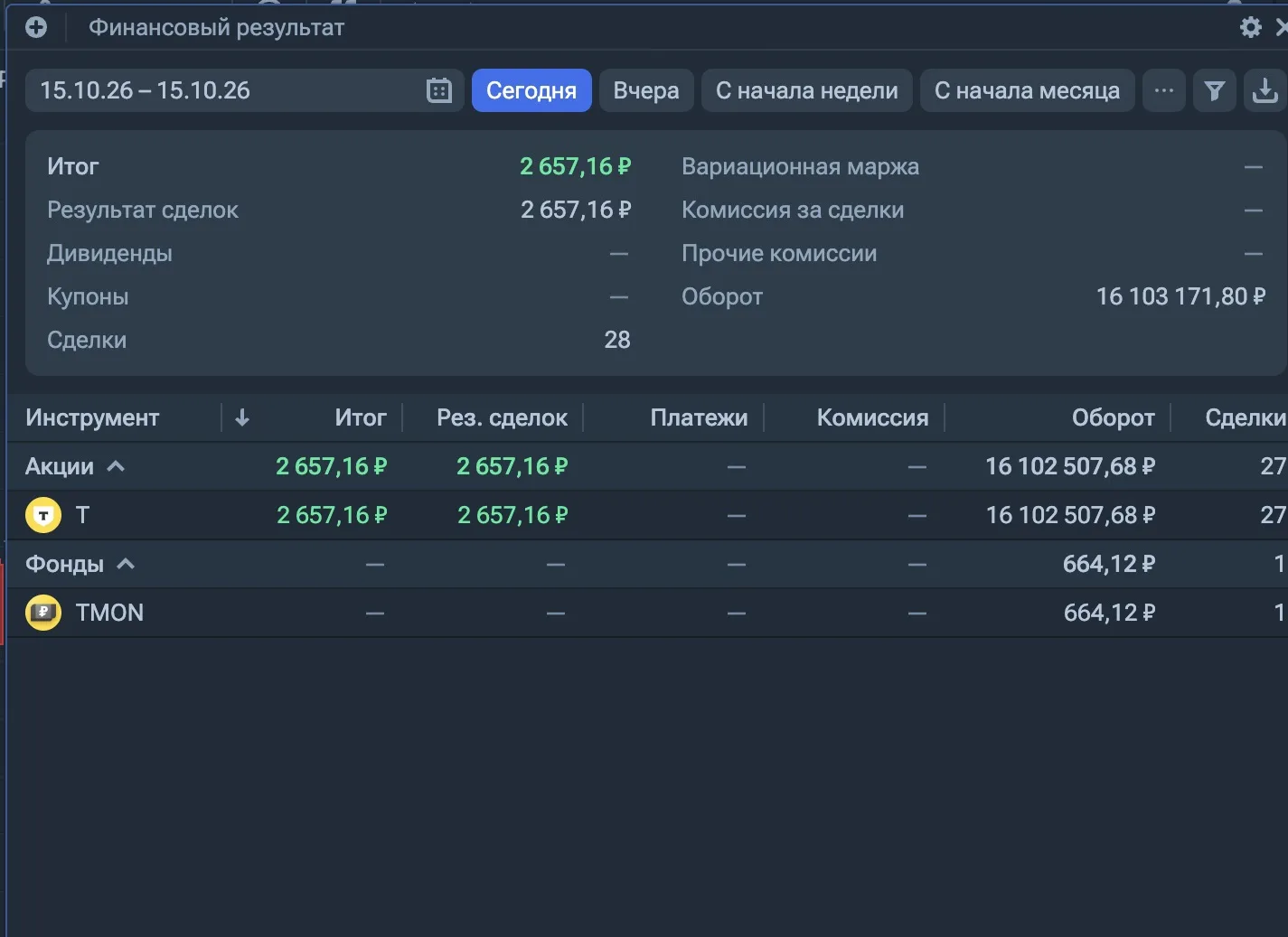Open the filter funnel icon
The width and height of the screenshot is (1288, 937).
pos(1215,90)
